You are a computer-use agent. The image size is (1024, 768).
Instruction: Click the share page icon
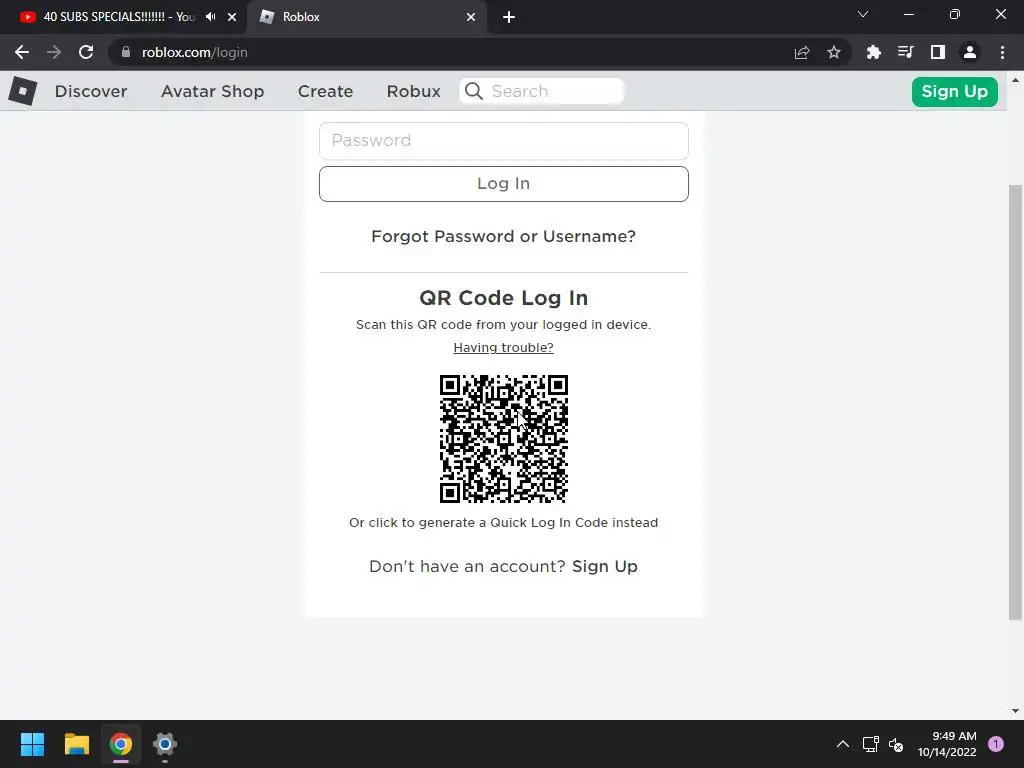[x=802, y=52]
